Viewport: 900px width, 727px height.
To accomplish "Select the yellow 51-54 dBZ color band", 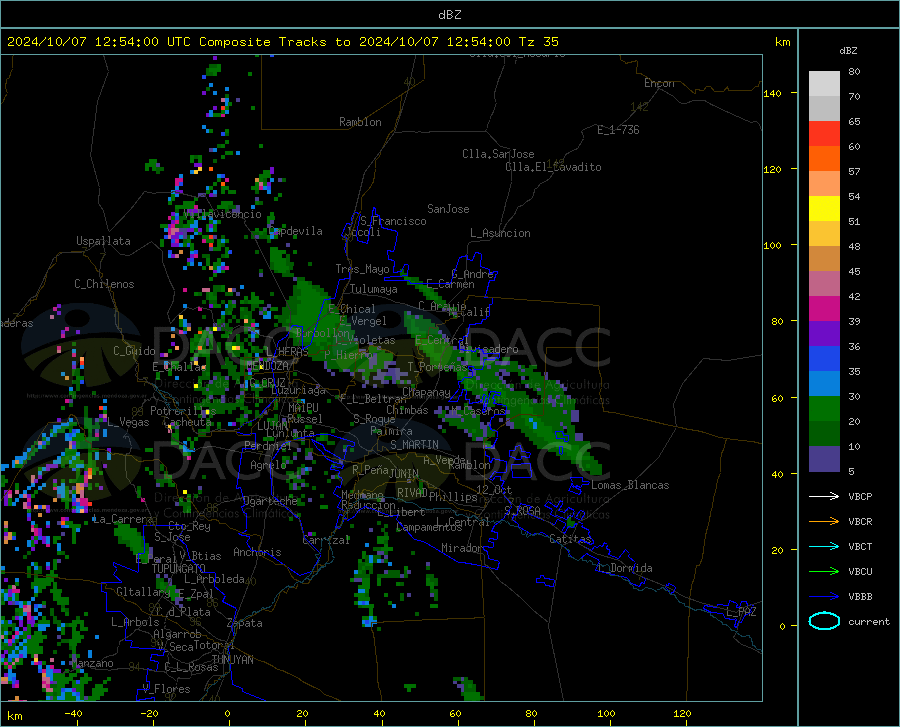I will point(824,209).
